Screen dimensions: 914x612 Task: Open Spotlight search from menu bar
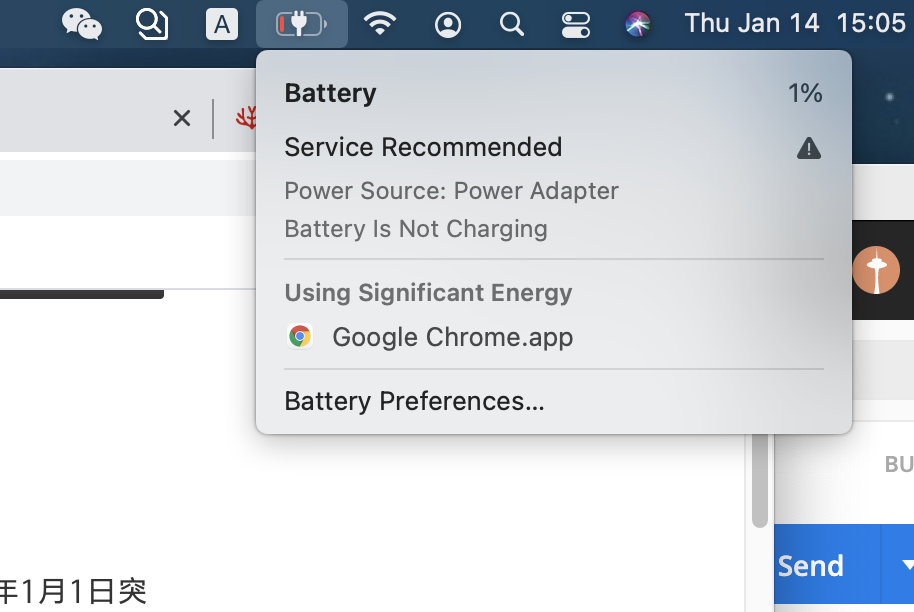coord(512,23)
